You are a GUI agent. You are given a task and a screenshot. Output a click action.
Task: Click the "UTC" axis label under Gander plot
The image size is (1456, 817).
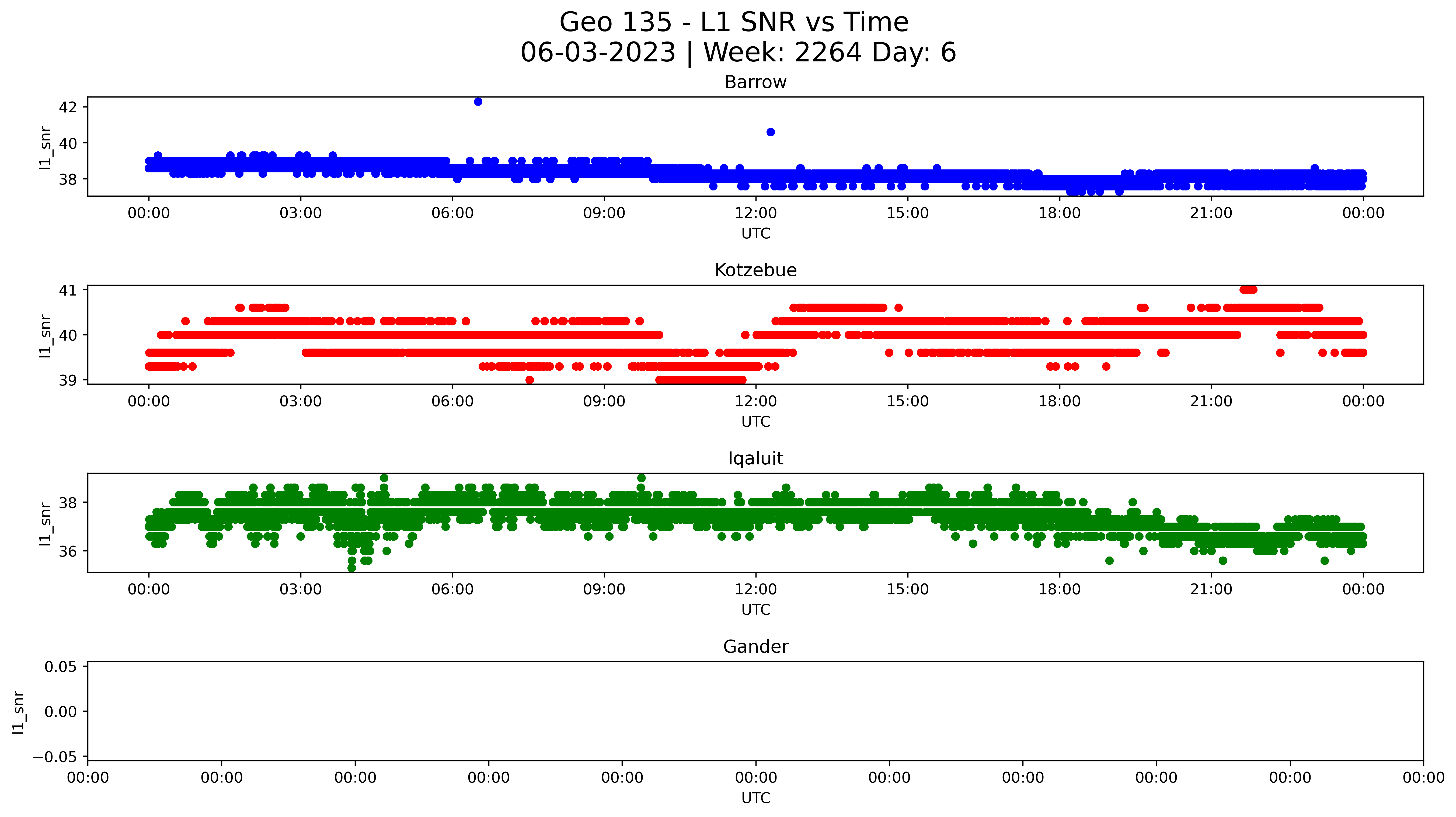[756, 798]
